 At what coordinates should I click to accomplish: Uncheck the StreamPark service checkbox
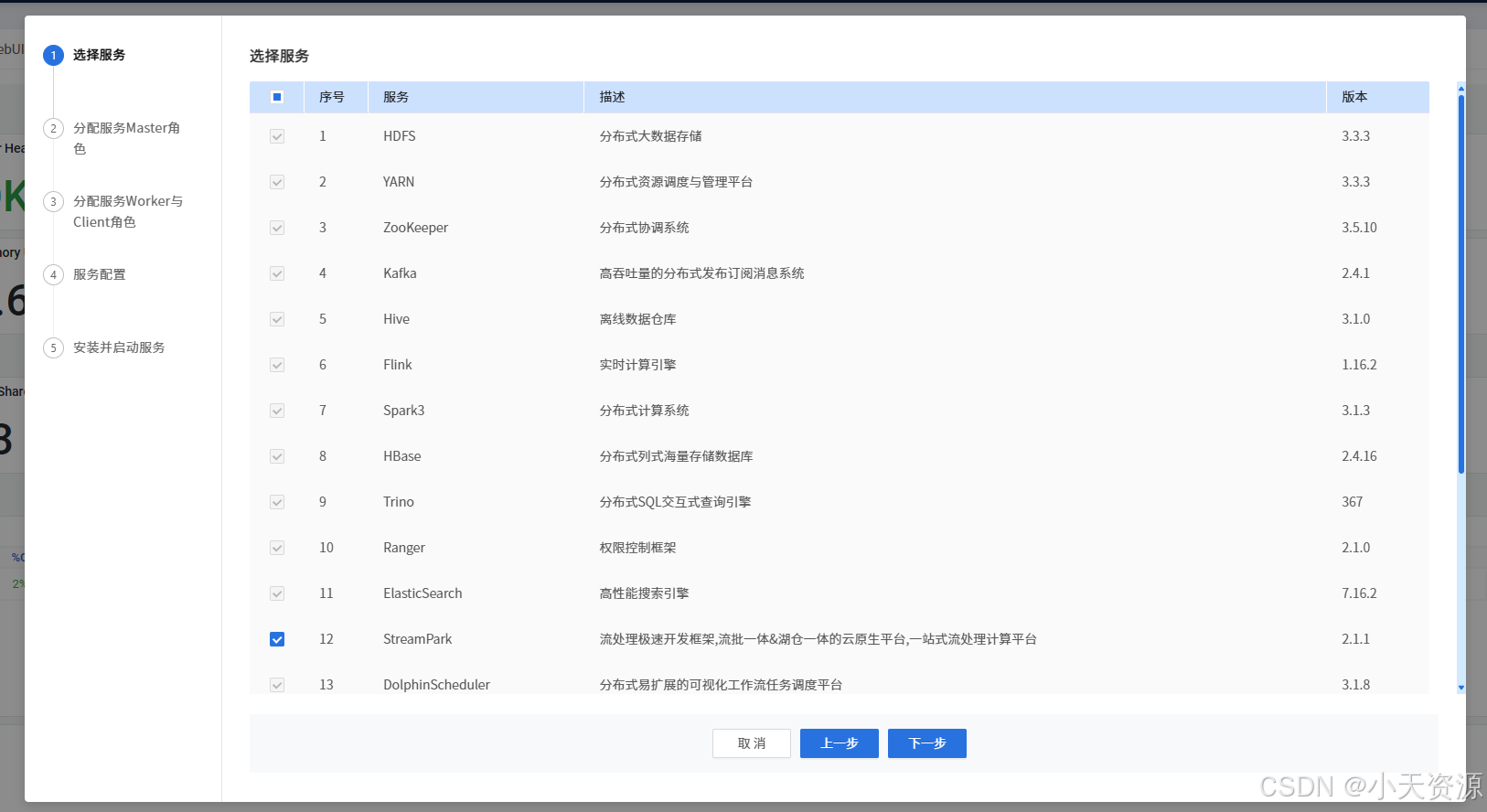[x=277, y=639]
